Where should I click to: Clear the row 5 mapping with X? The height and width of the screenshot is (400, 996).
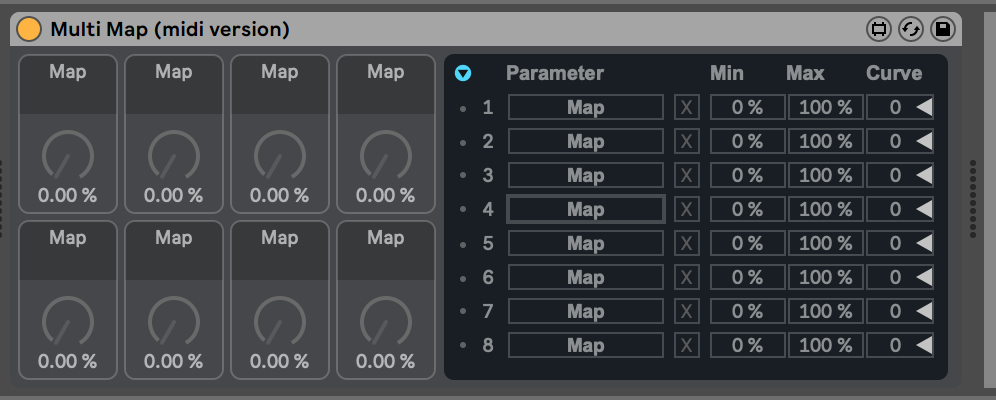pyautogui.click(x=686, y=244)
